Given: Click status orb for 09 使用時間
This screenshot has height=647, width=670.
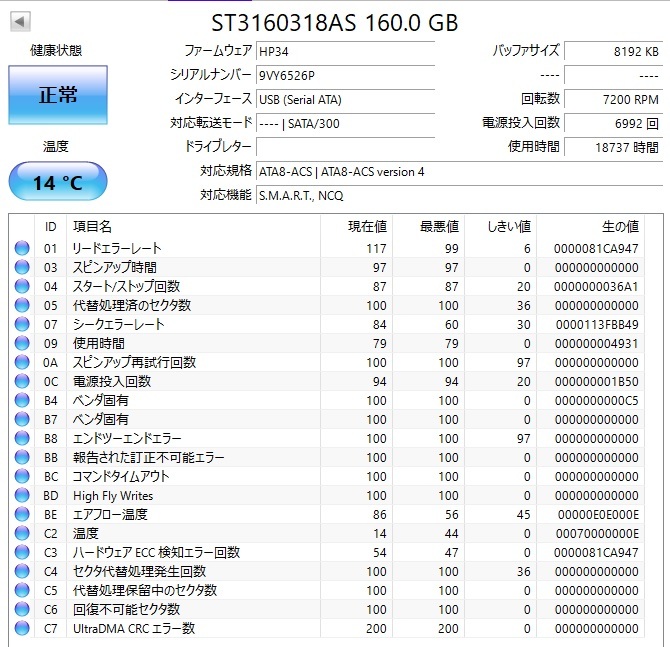Looking at the screenshot, I should pos(22,343).
